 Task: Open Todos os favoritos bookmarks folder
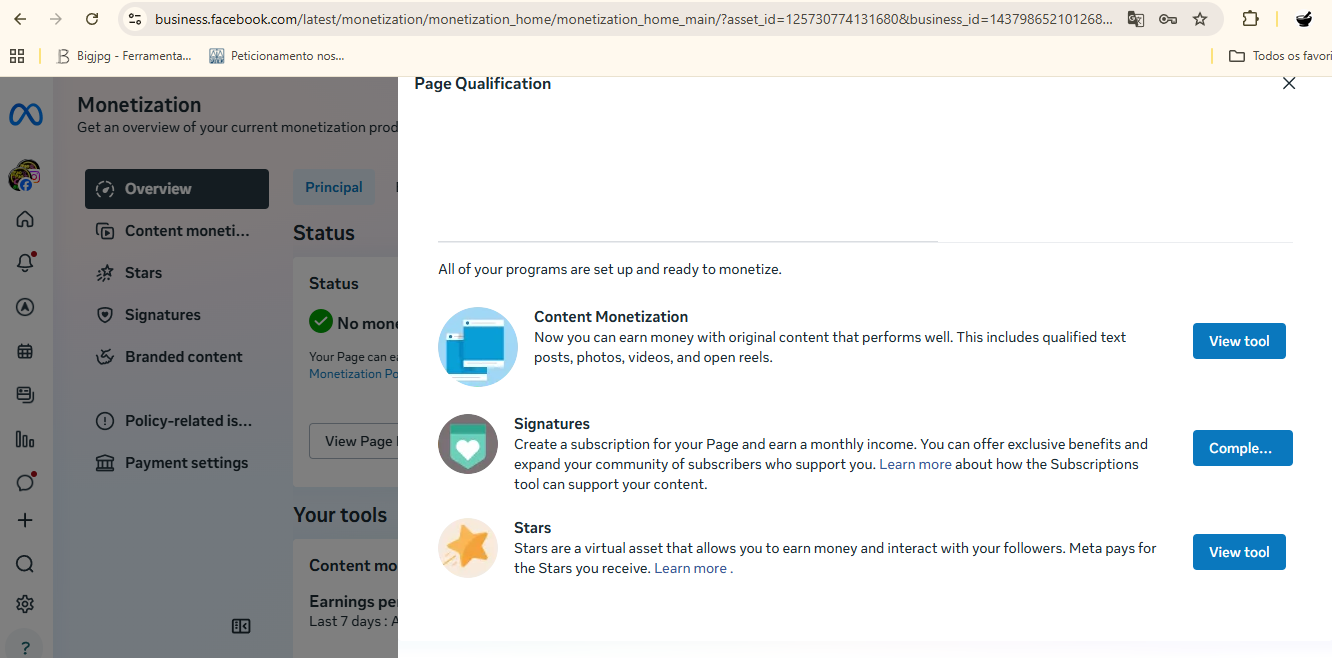(x=1280, y=56)
